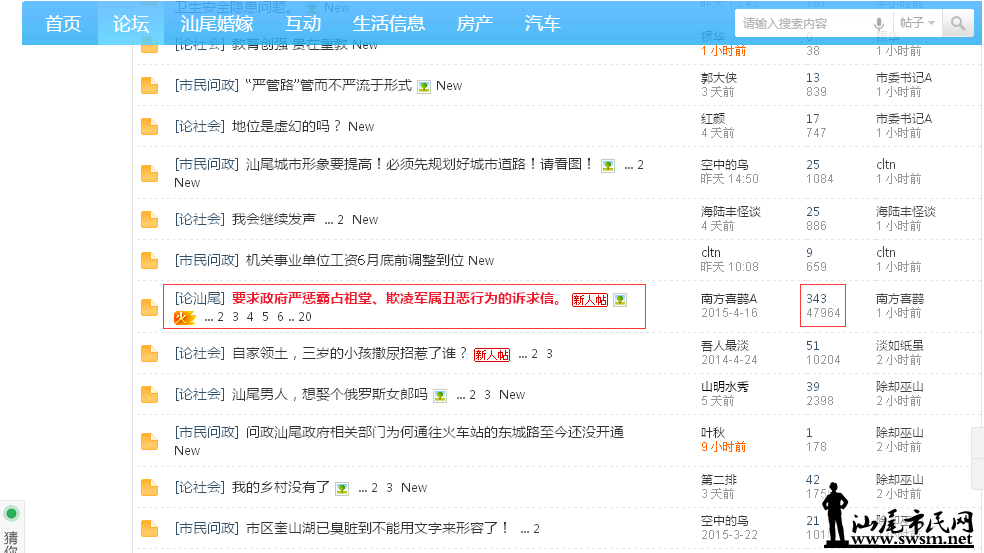Viewport: 984px width, 553px height.
Task: Open the red-titled 要求政府严惩 thread
Action: click(x=397, y=298)
